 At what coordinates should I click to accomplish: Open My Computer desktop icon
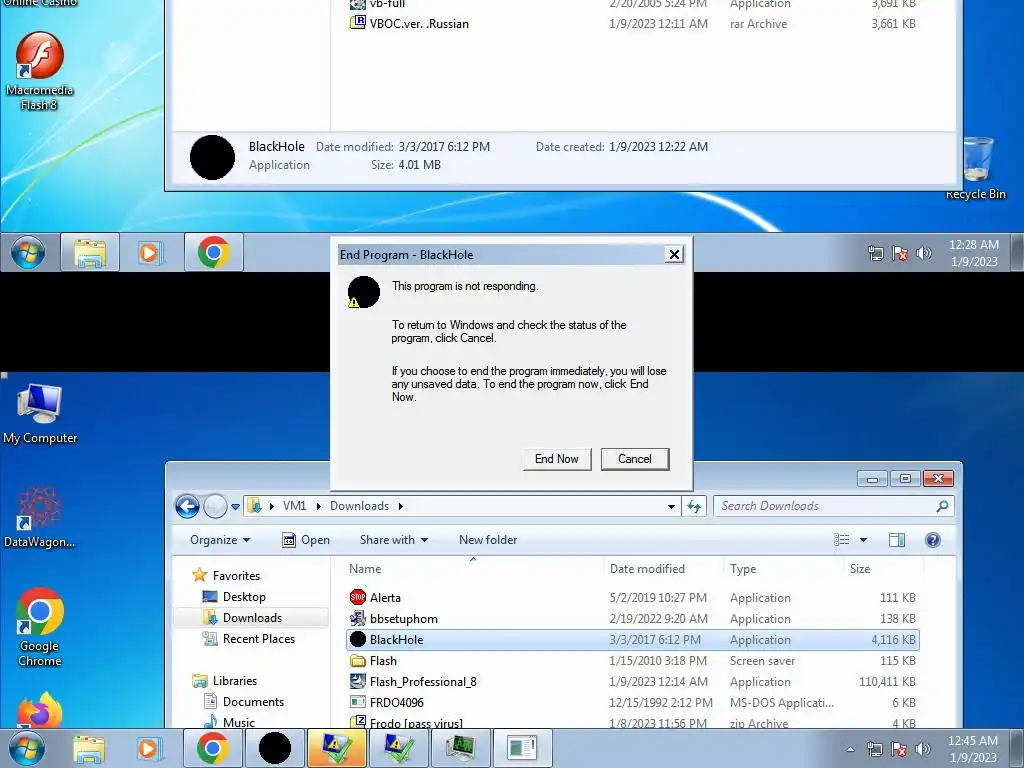(x=40, y=414)
